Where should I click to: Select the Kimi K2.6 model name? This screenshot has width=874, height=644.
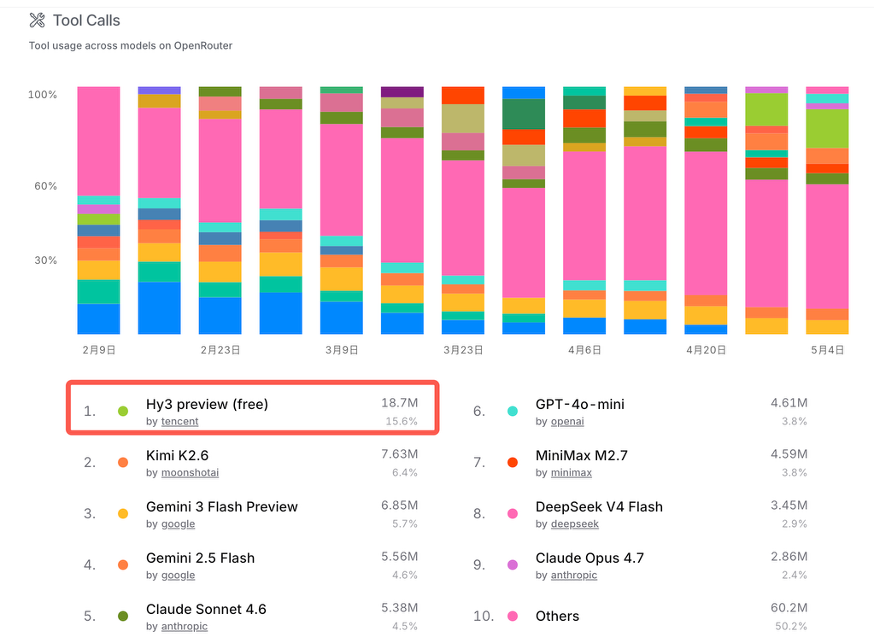[x=177, y=456]
